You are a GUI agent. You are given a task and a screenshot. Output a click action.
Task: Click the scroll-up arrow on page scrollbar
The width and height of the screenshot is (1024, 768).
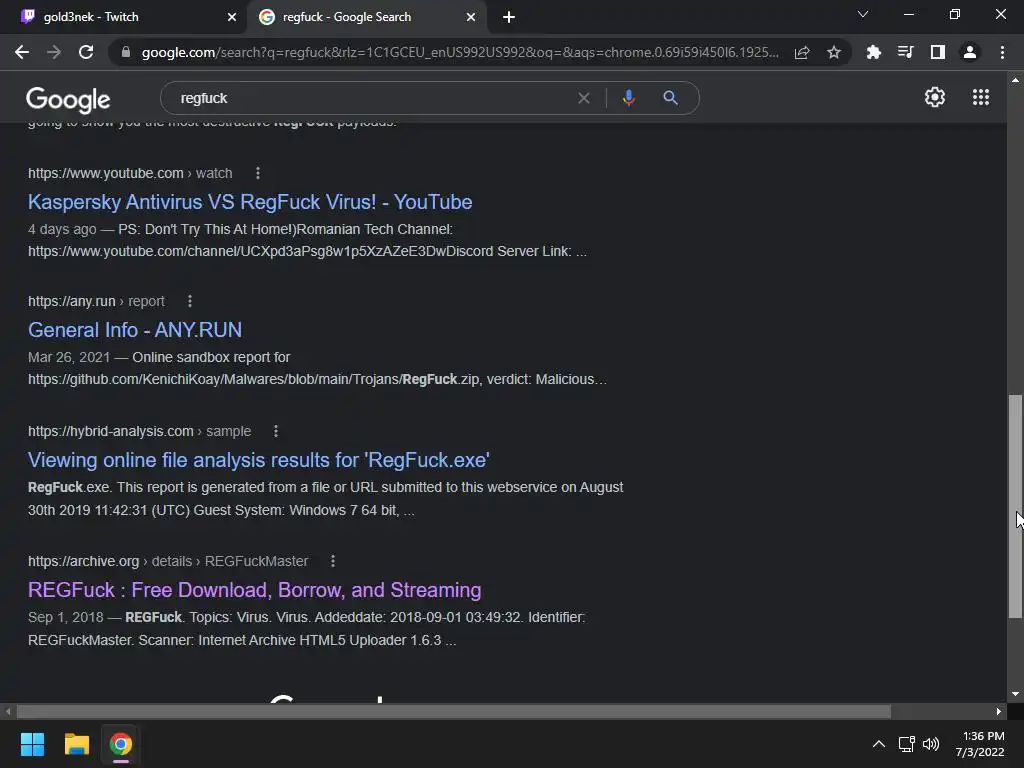pyautogui.click(x=1015, y=80)
